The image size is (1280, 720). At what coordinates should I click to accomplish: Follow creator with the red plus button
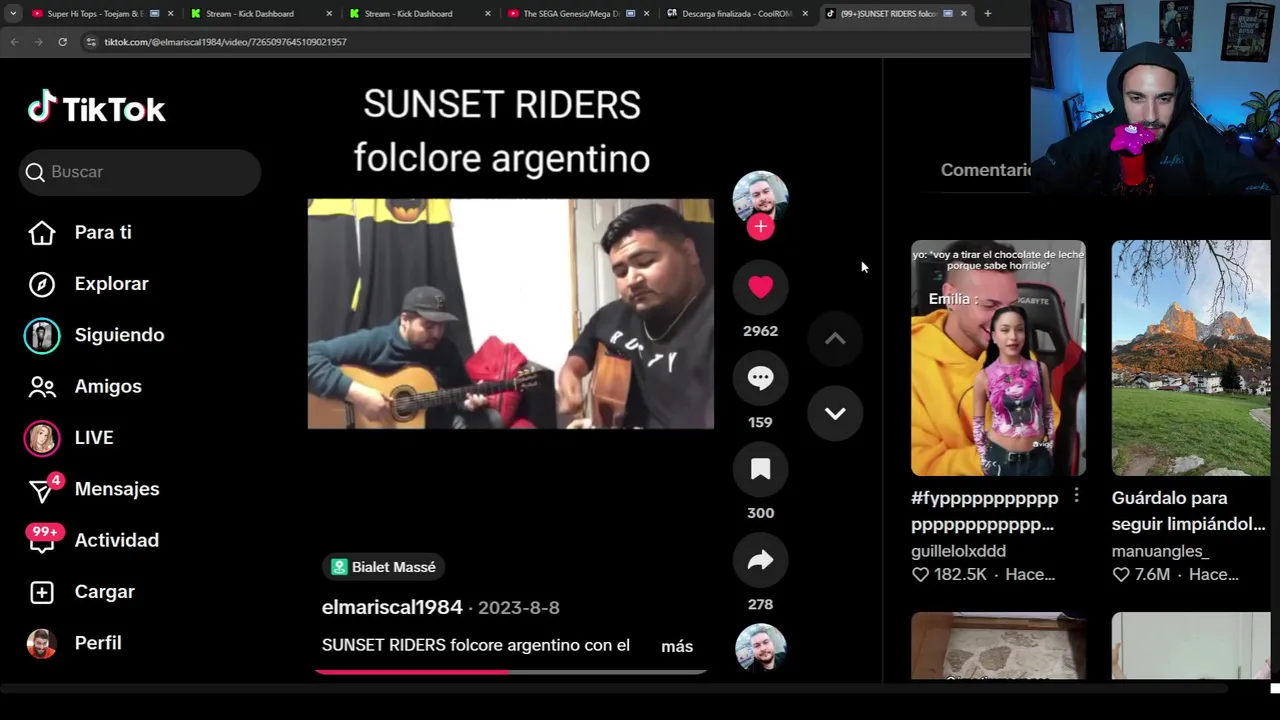coord(760,227)
